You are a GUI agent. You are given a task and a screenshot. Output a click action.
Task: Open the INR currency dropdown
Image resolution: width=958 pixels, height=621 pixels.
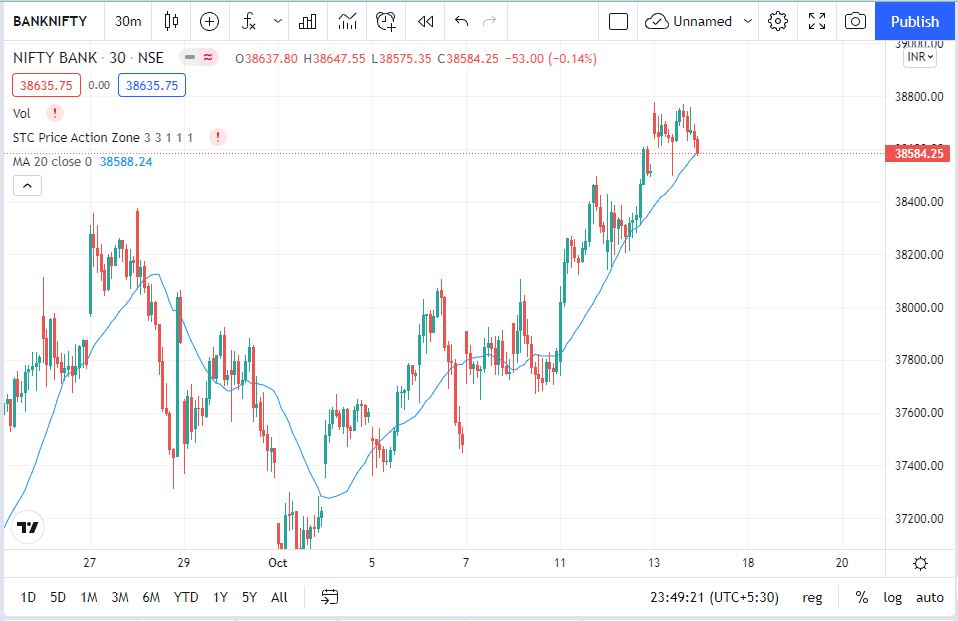pos(919,57)
